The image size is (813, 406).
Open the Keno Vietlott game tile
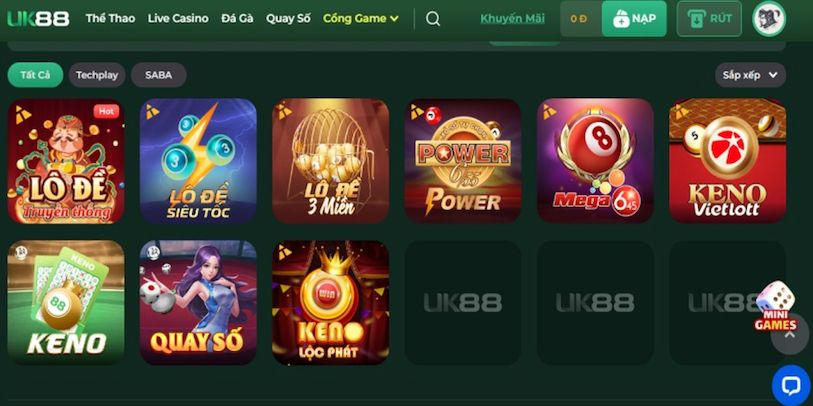click(727, 161)
